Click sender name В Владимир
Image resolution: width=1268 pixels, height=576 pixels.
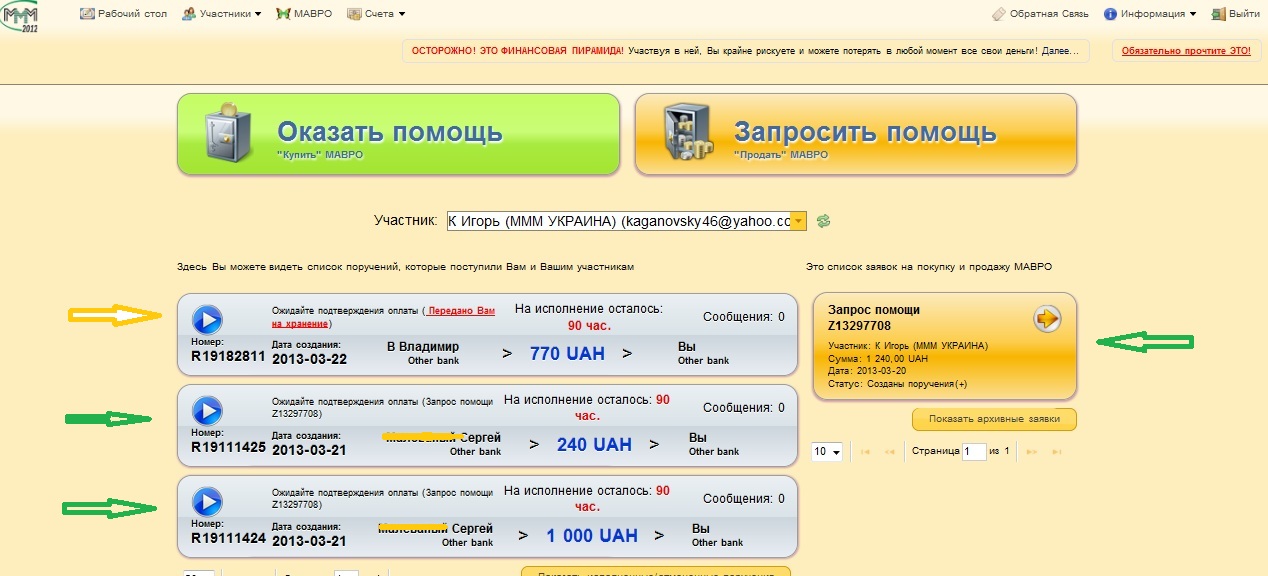(423, 346)
